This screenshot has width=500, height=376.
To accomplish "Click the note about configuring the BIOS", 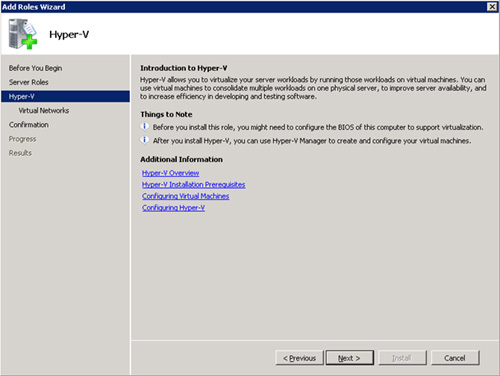I will (x=318, y=127).
